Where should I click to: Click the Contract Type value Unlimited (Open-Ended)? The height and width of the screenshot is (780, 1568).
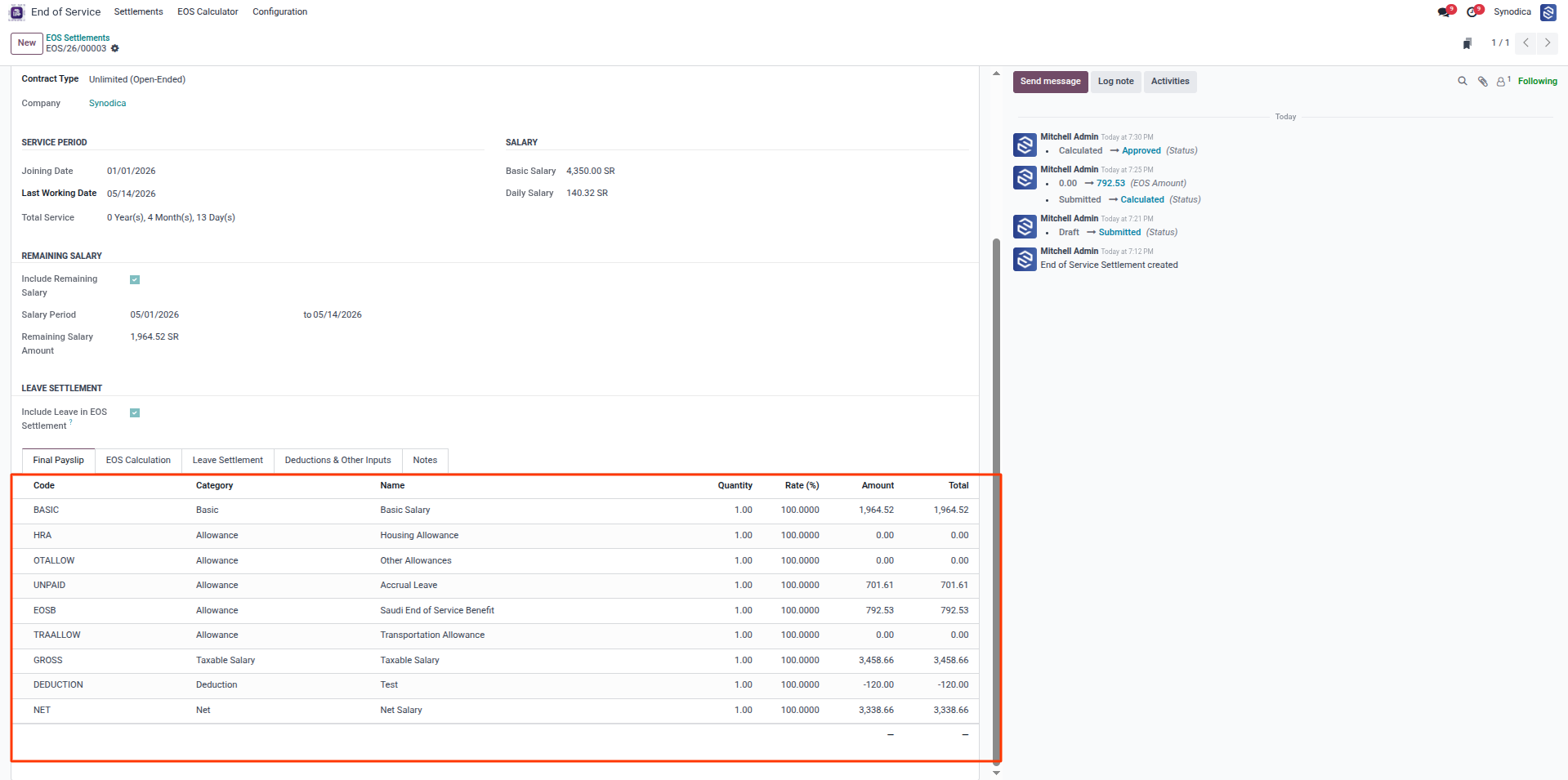137,80
